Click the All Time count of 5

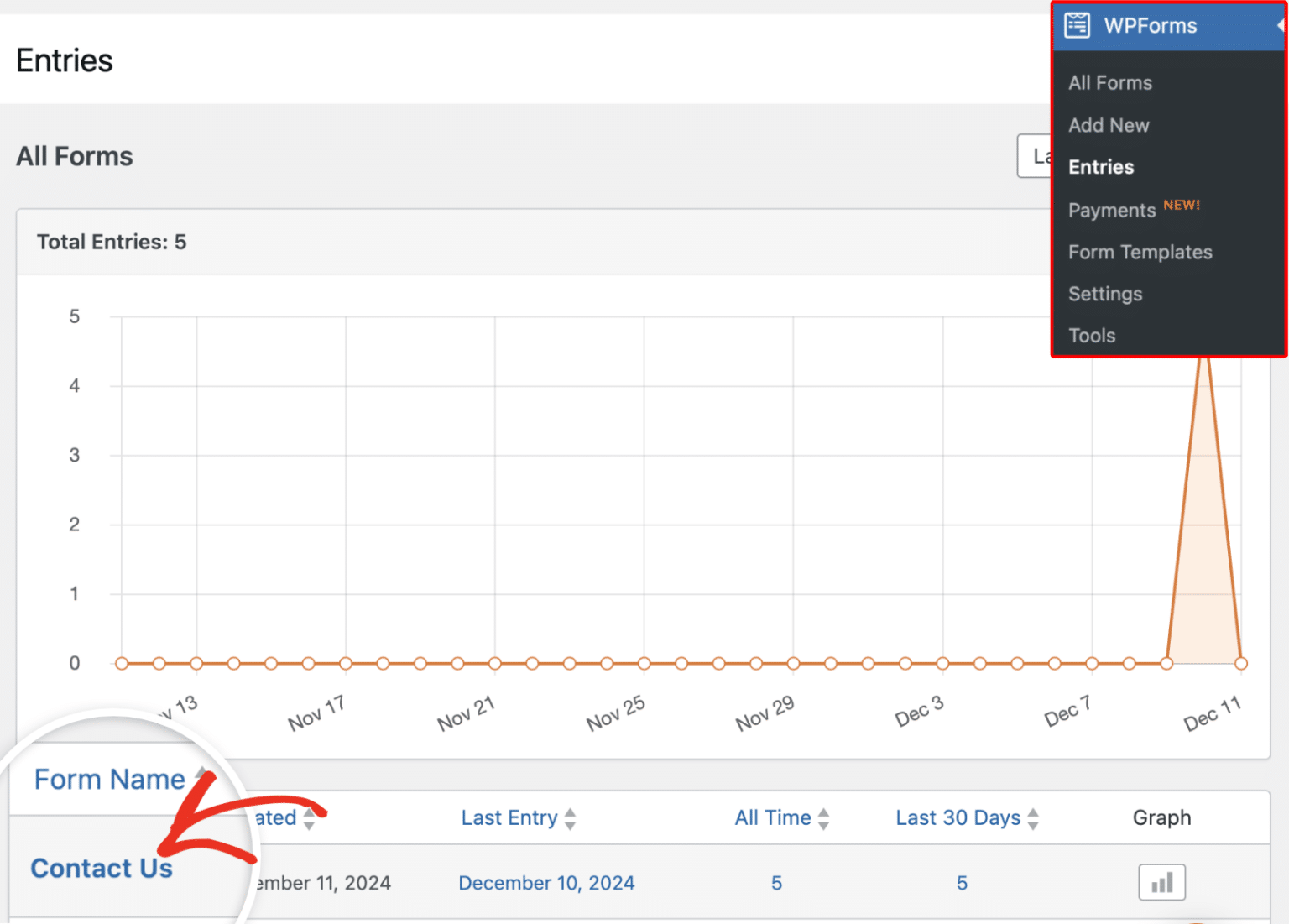click(x=776, y=883)
